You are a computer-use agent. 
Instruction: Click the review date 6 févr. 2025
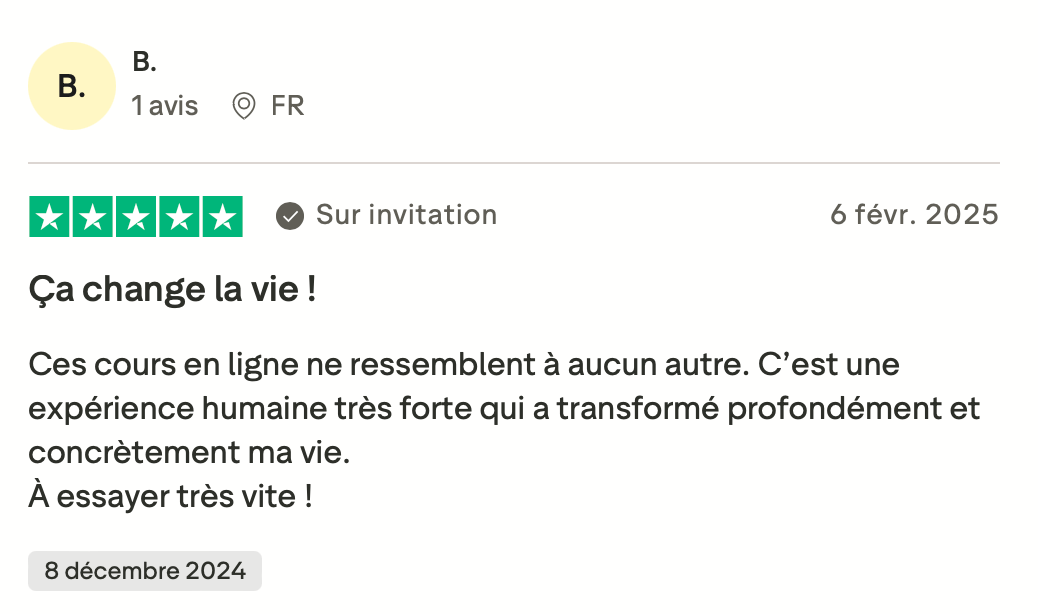(x=914, y=215)
